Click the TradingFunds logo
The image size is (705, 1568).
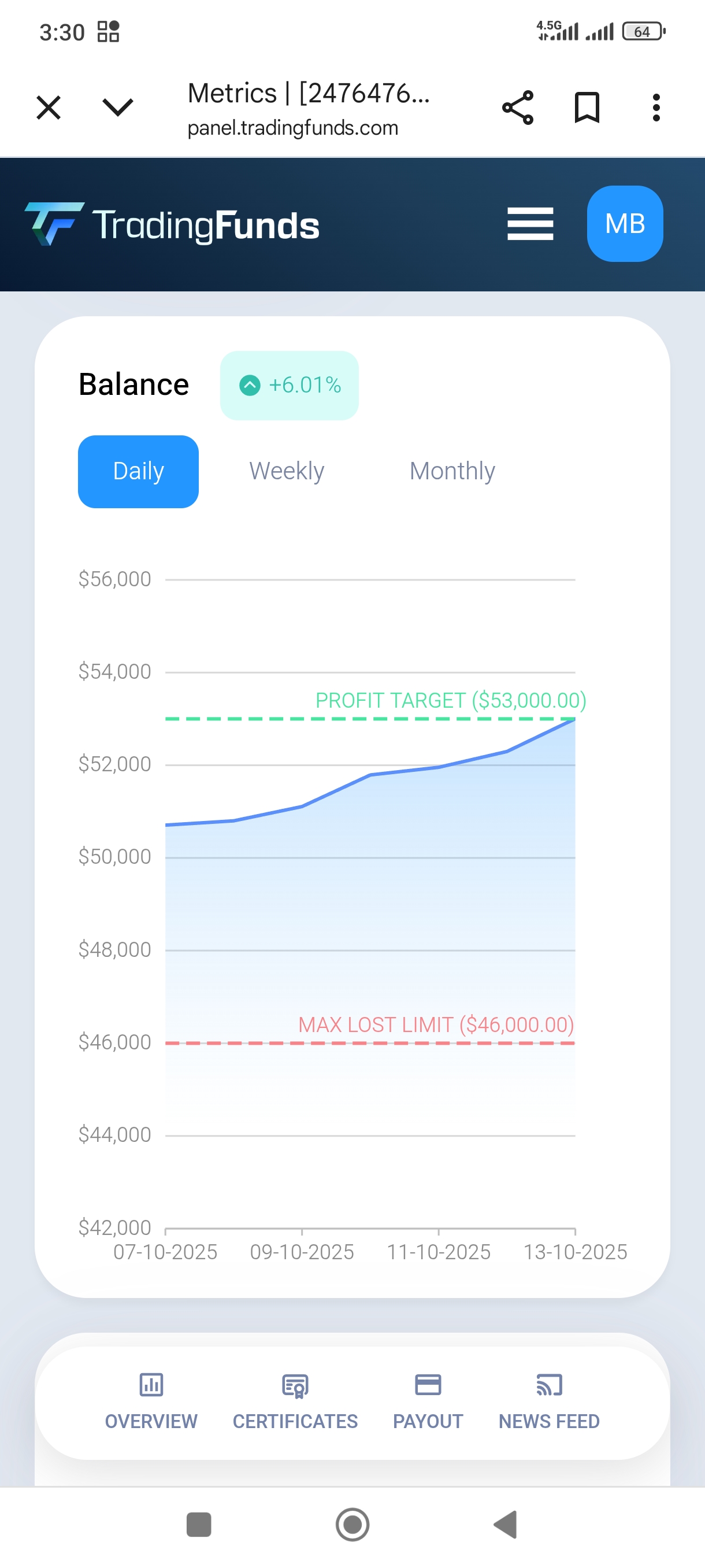coord(172,224)
